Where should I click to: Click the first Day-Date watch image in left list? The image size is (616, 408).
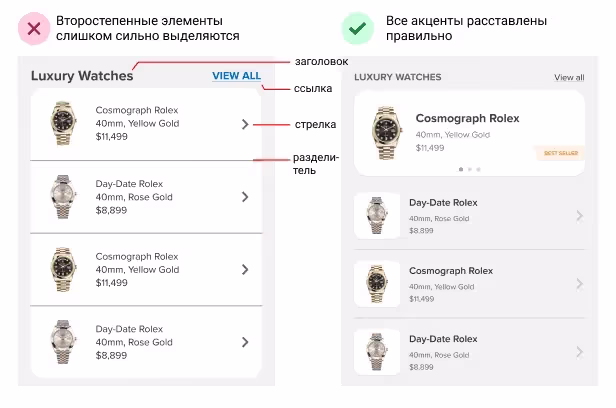(x=62, y=197)
